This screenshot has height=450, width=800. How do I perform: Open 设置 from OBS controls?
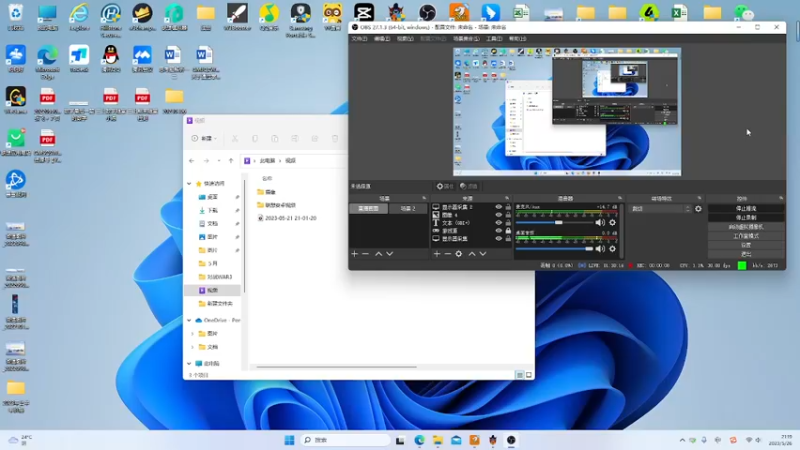point(746,245)
